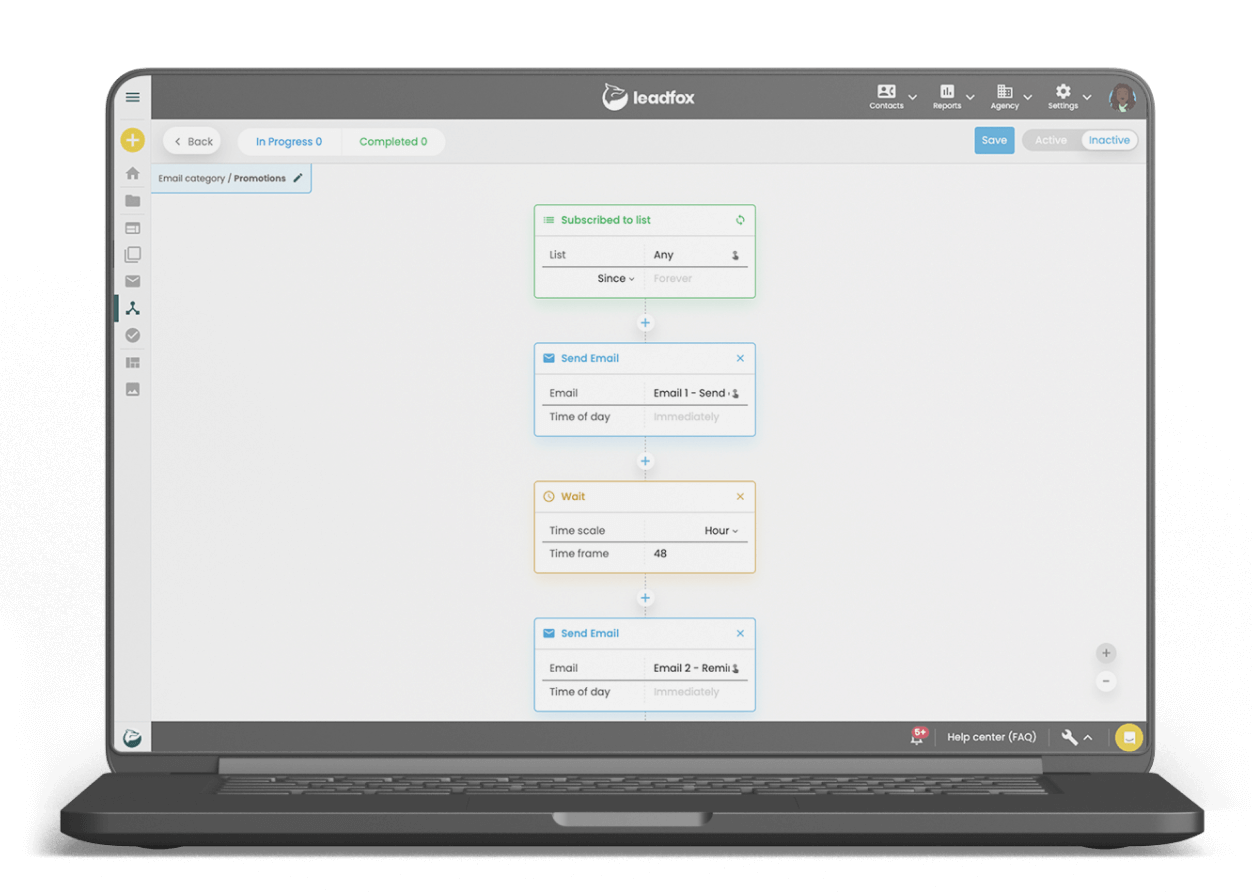This screenshot has height=892, width=1252.
Task: Go to Home in sidebar
Action: (x=132, y=173)
